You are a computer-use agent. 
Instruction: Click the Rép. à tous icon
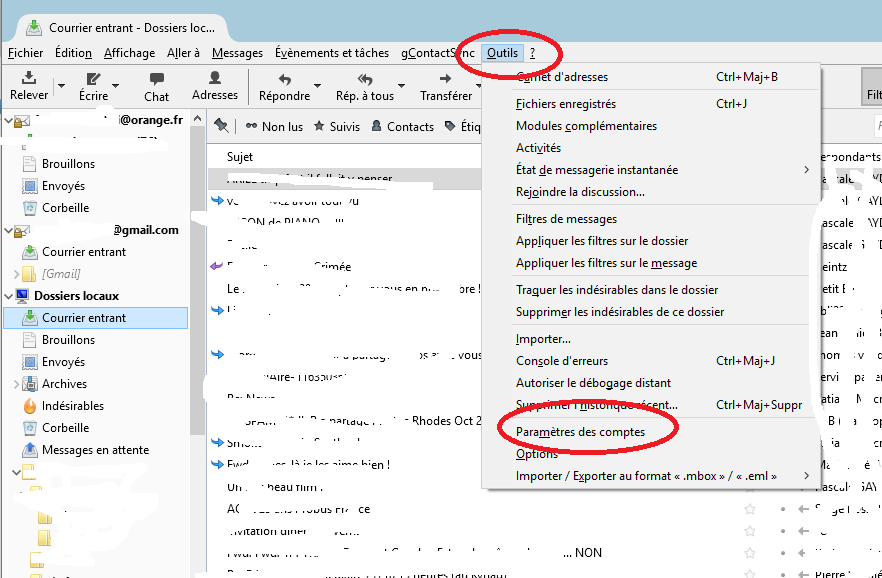coord(364,79)
